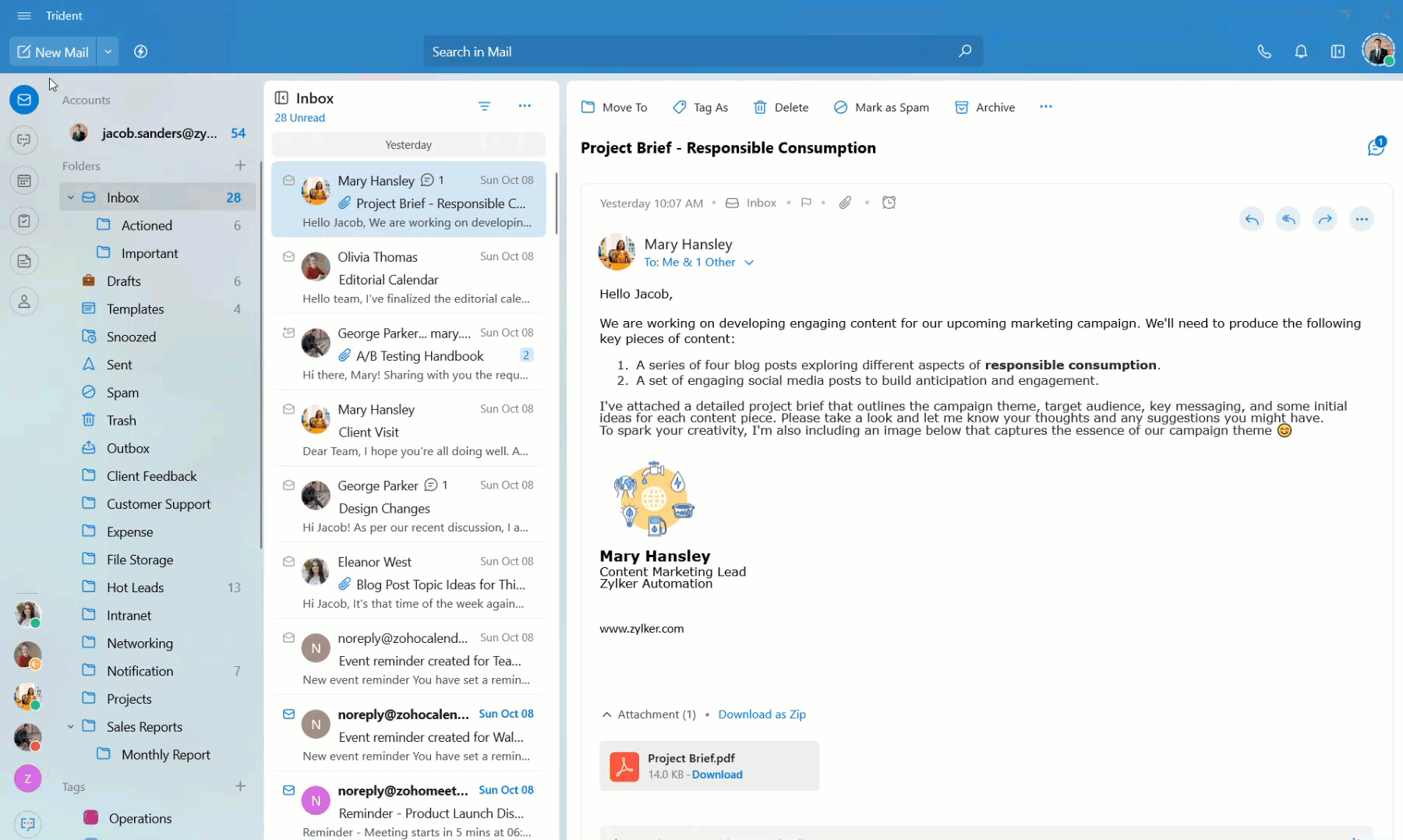
Task: Toggle the Inbox pane view icon
Action: pyautogui.click(x=281, y=98)
